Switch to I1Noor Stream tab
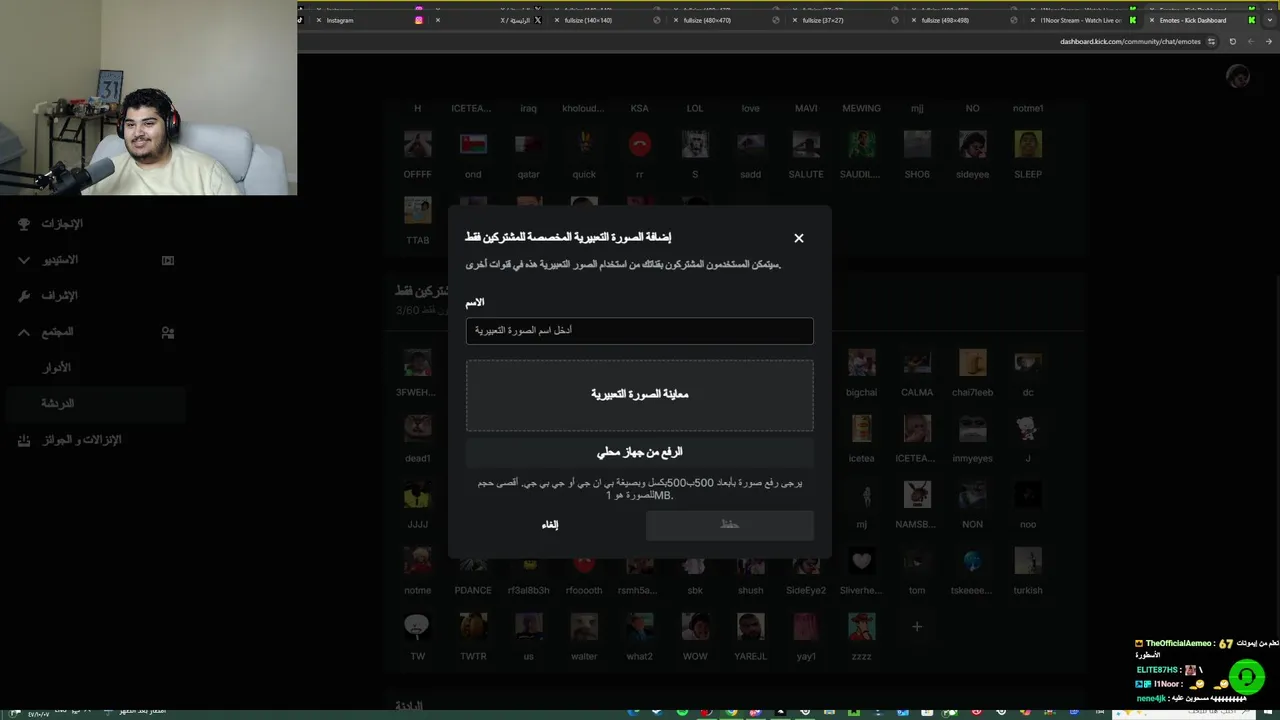 (1083, 20)
